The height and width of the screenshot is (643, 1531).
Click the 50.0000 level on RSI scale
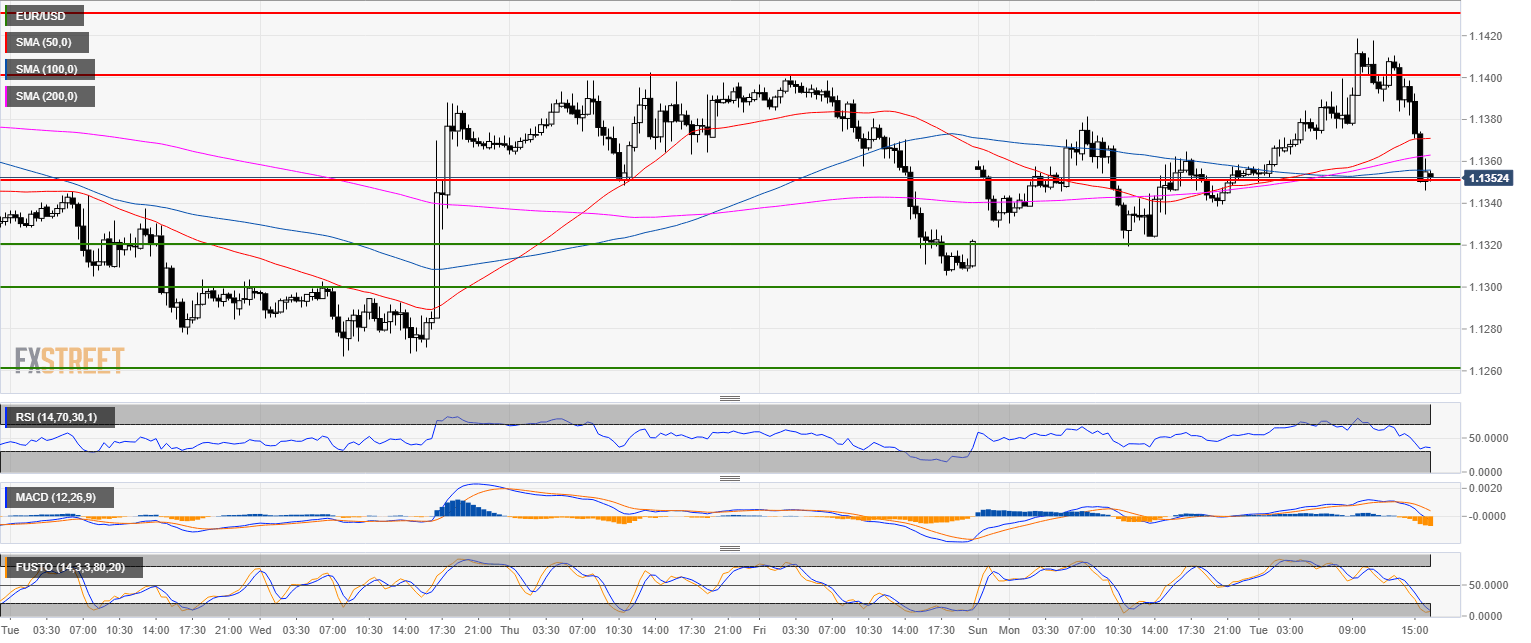pyautogui.click(x=1485, y=438)
